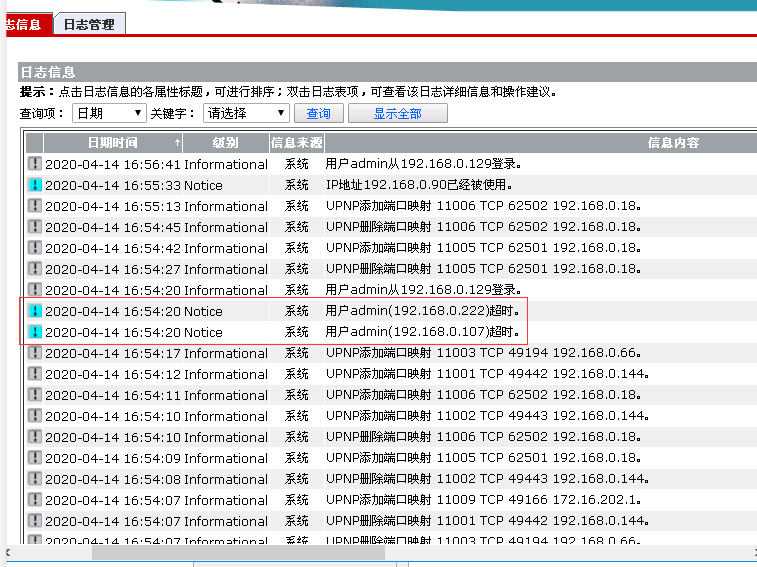Click the log icon on the 16:54:09 row
The height and width of the screenshot is (567, 757).
34,458
